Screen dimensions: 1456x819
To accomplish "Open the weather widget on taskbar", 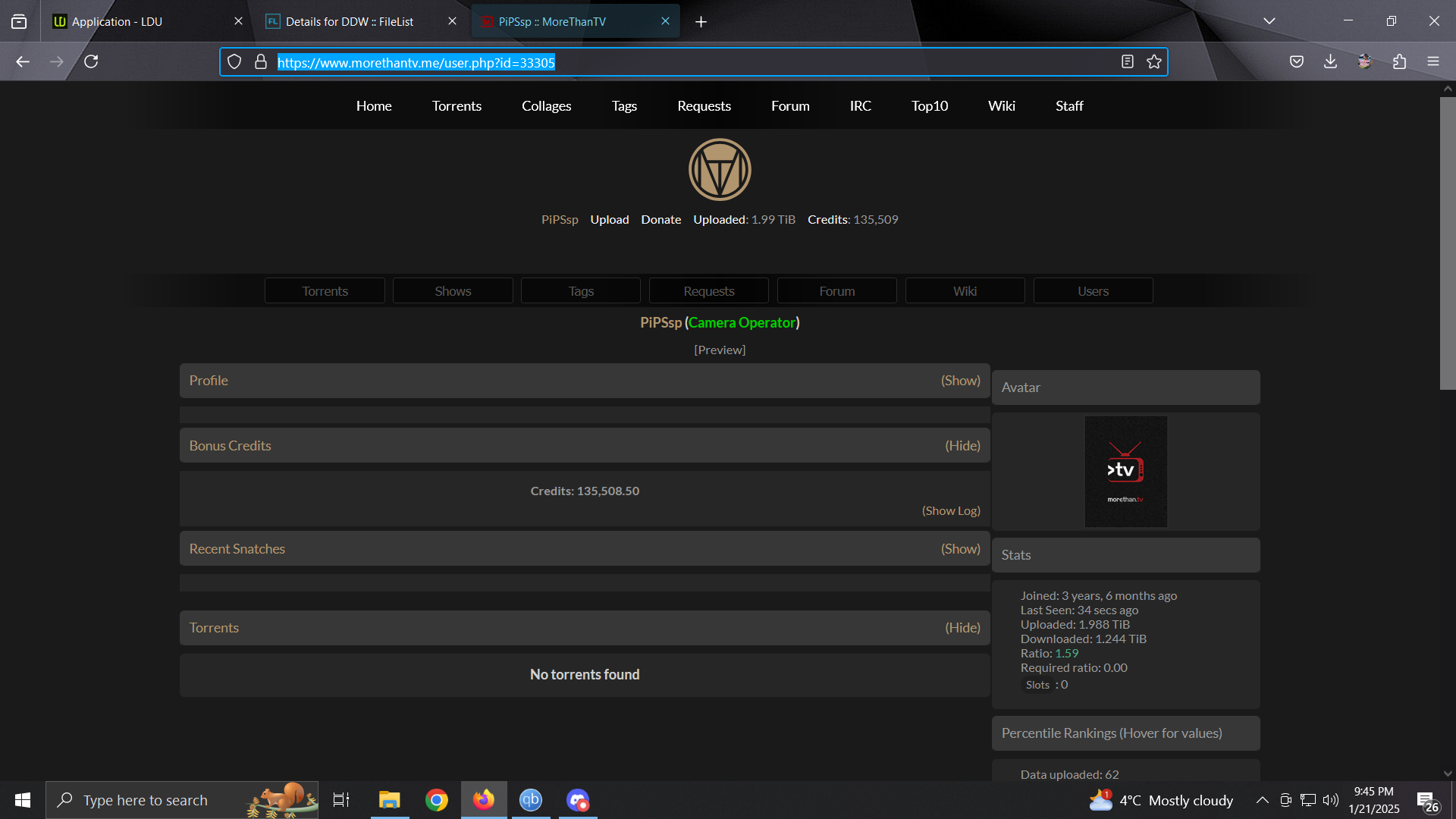I will pos(1161,800).
